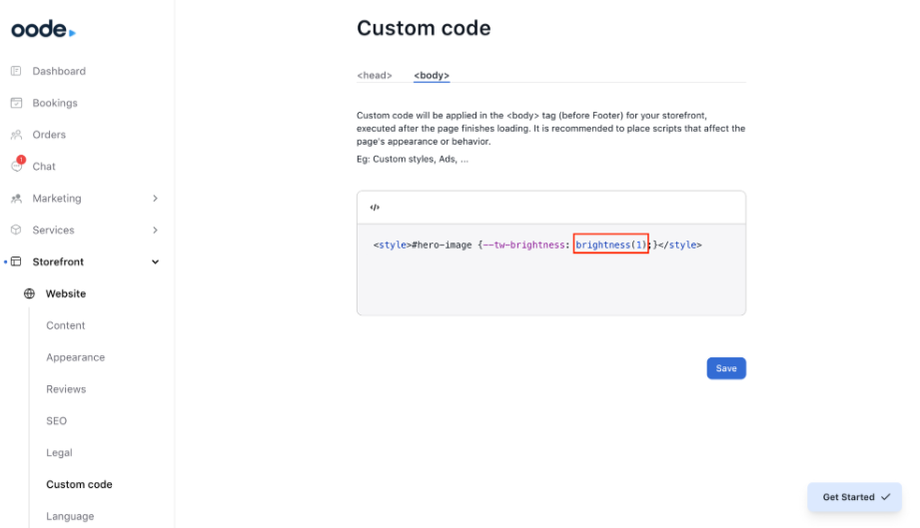The height and width of the screenshot is (528, 920).
Task: Go to the SEO settings page
Action: point(56,421)
